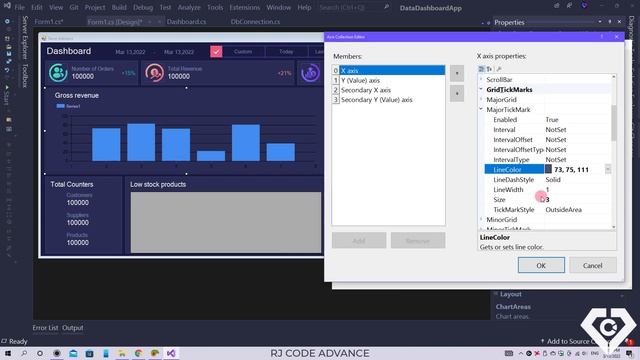
Task: Click OK in the Axis Collection Editor
Action: click(541, 265)
